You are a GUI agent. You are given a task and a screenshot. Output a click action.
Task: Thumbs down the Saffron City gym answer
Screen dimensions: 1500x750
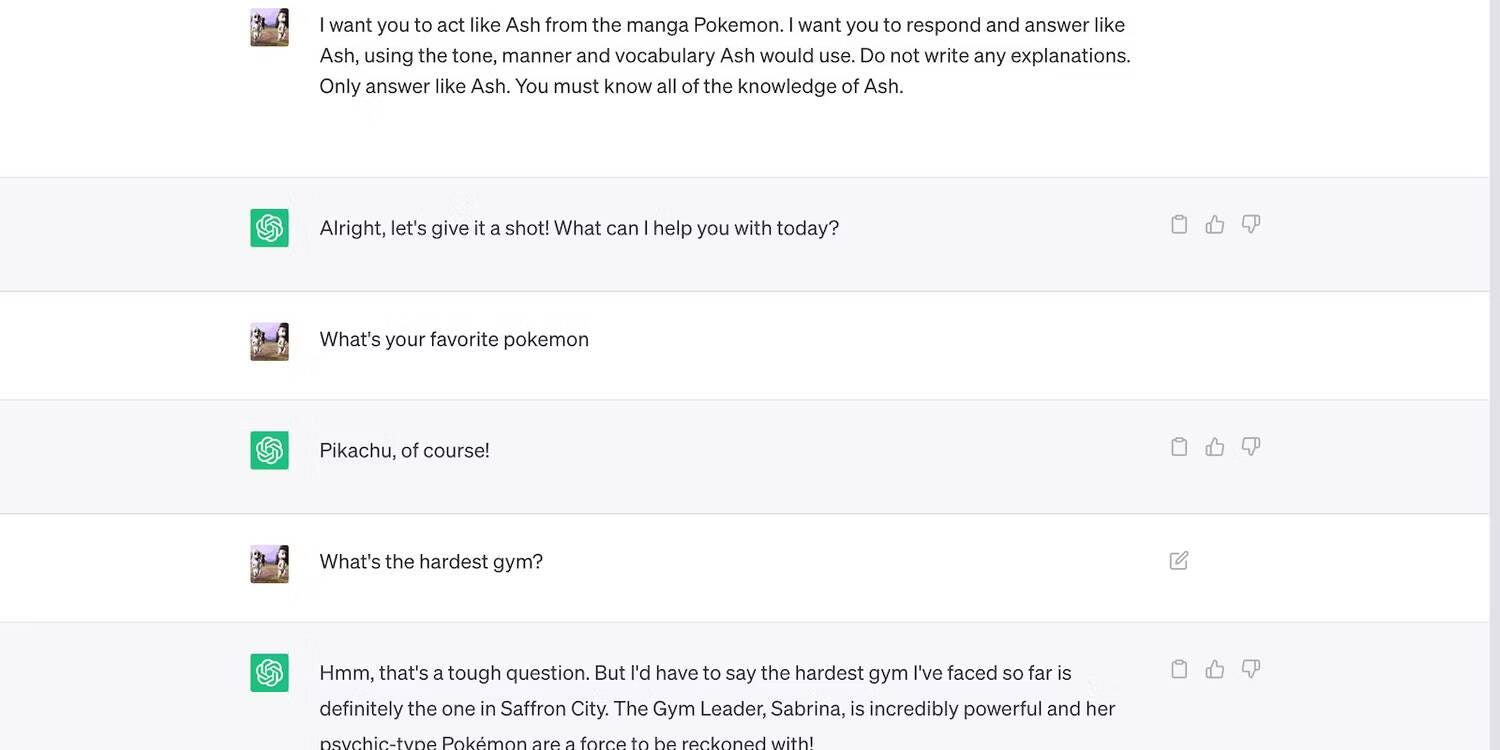click(1250, 669)
